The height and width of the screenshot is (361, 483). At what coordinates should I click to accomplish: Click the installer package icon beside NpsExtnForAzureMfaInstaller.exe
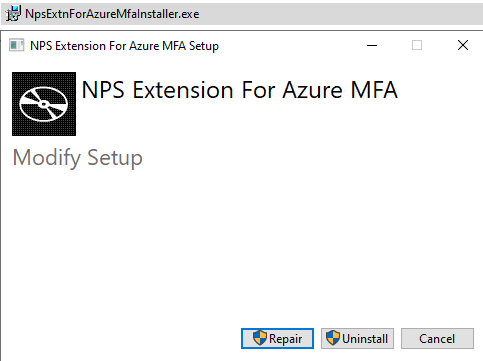14,14
